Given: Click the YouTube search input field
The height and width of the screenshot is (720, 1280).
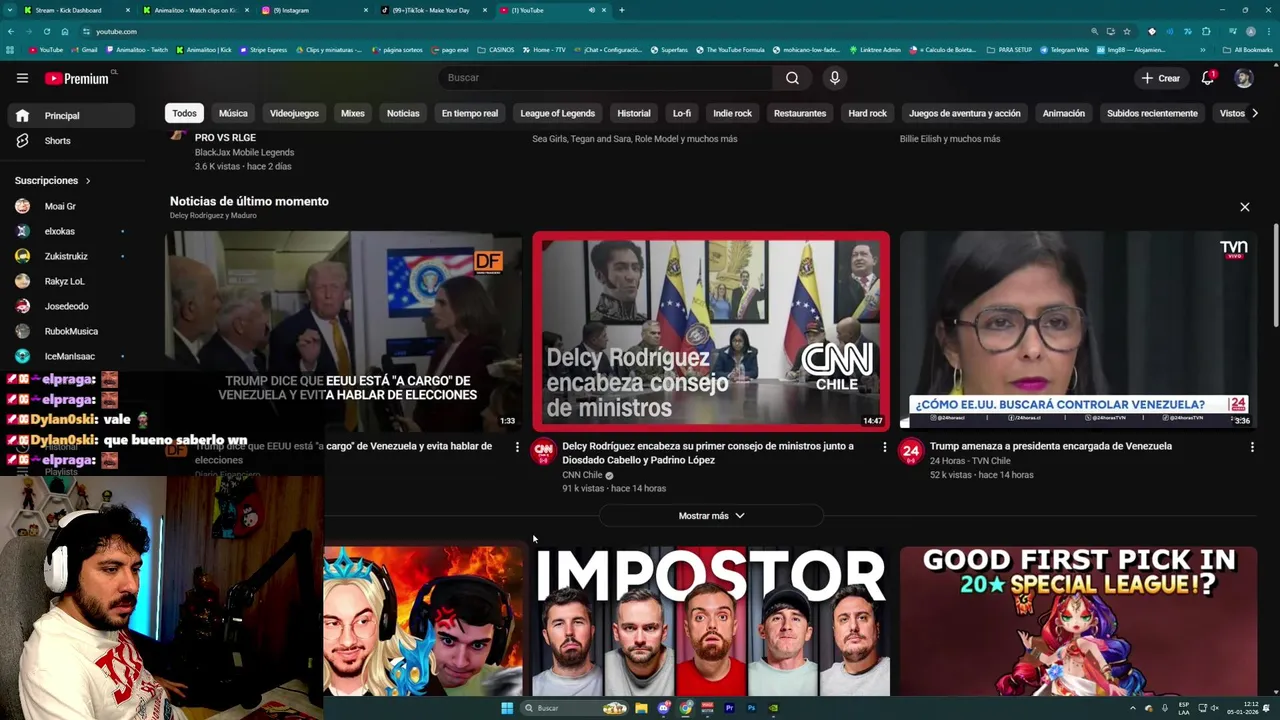Looking at the screenshot, I should tap(605, 78).
